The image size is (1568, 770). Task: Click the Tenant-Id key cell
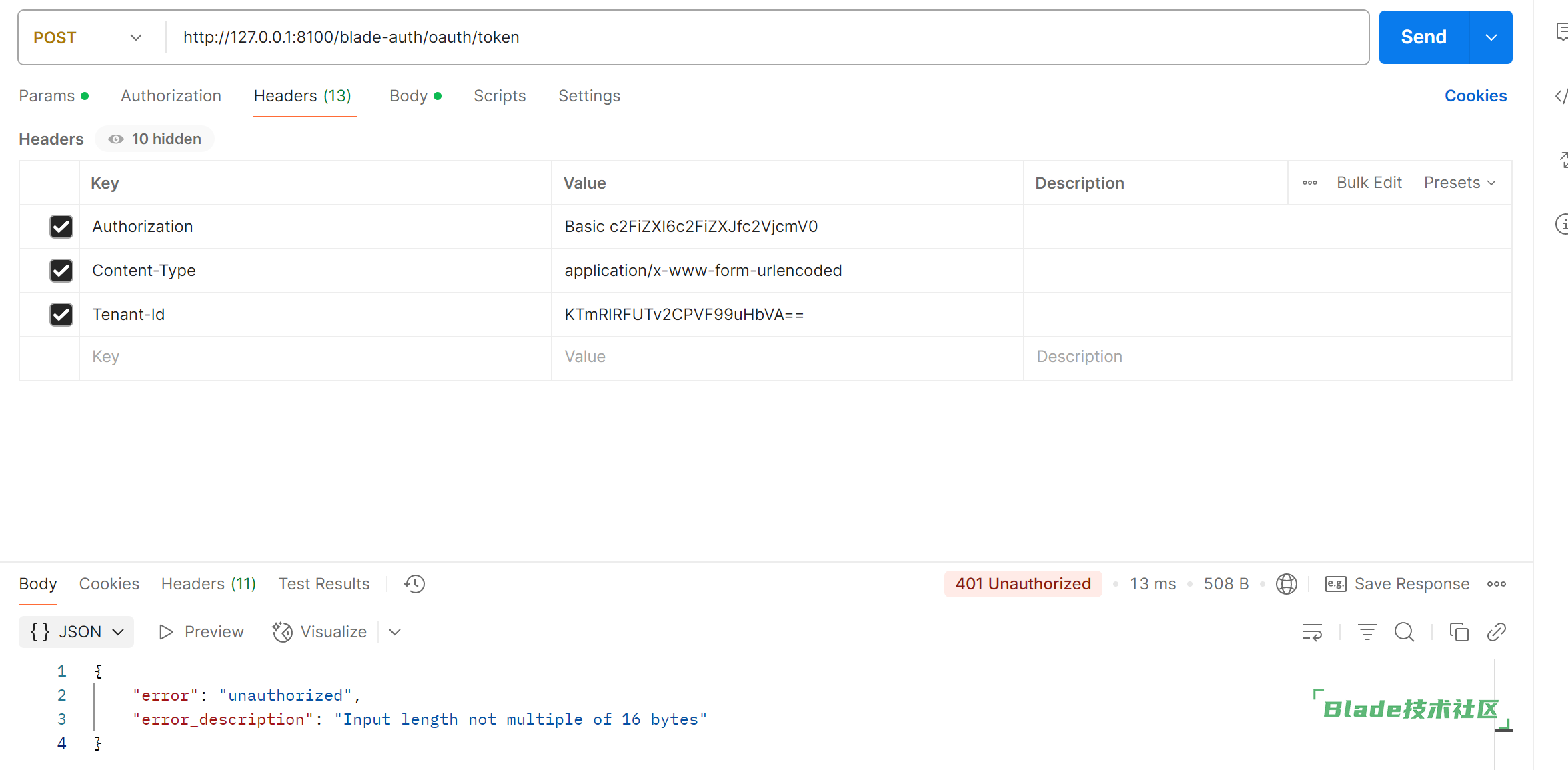tap(315, 315)
